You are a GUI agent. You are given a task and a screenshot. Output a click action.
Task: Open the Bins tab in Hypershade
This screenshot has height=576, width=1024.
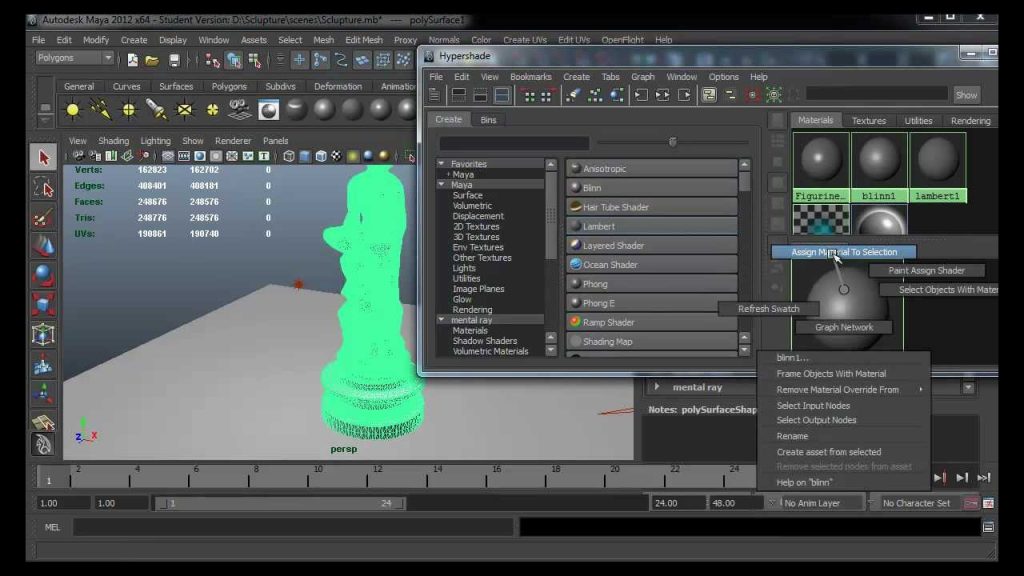[488, 120]
